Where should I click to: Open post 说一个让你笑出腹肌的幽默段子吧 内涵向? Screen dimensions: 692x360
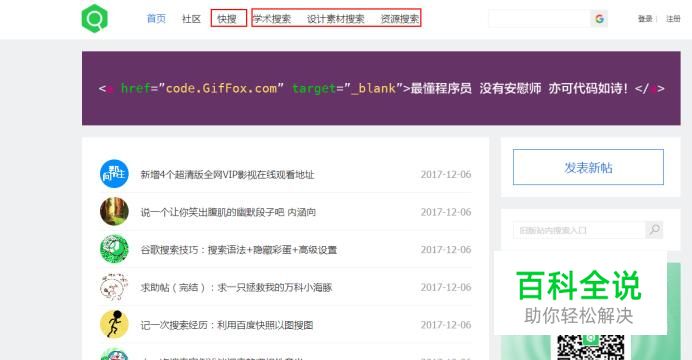coord(228,212)
